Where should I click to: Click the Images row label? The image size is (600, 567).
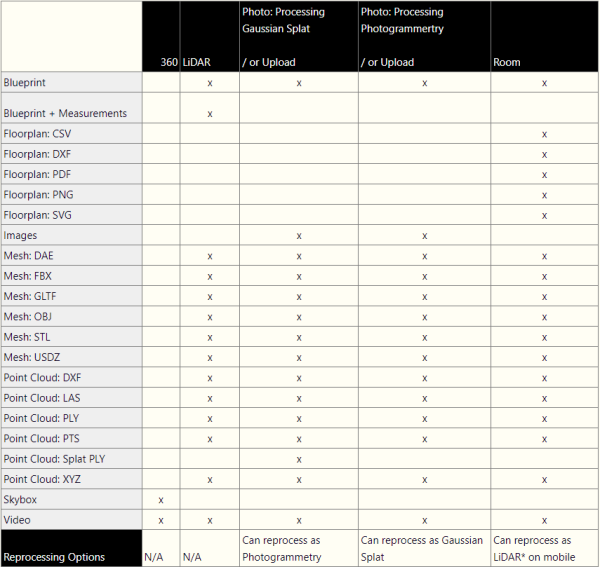pyautogui.click(x=20, y=236)
